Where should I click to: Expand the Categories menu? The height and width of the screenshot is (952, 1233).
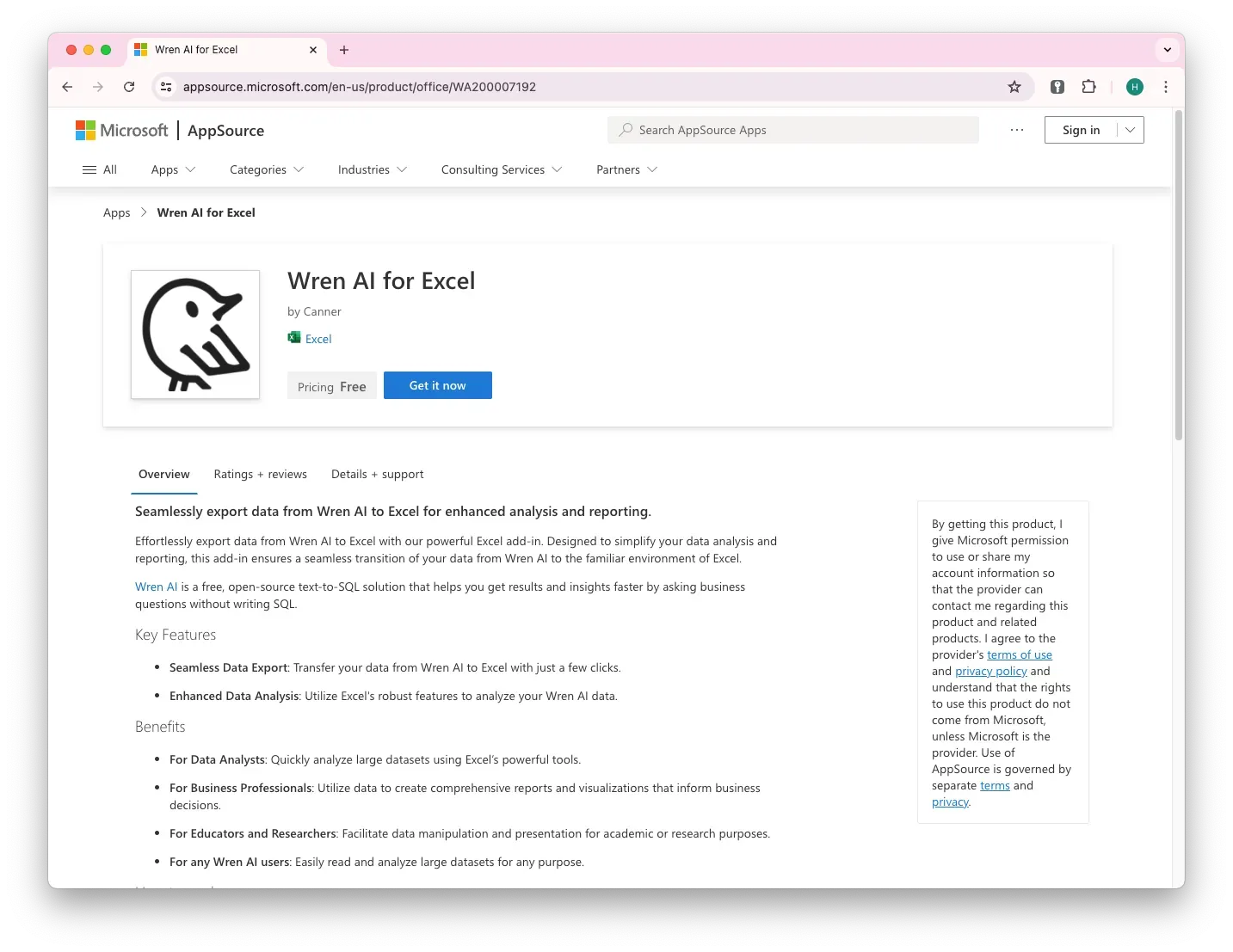[267, 169]
